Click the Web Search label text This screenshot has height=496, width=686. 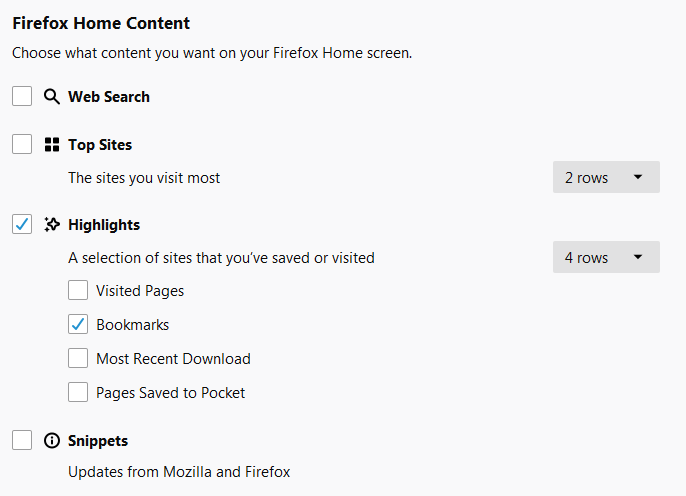(x=109, y=97)
